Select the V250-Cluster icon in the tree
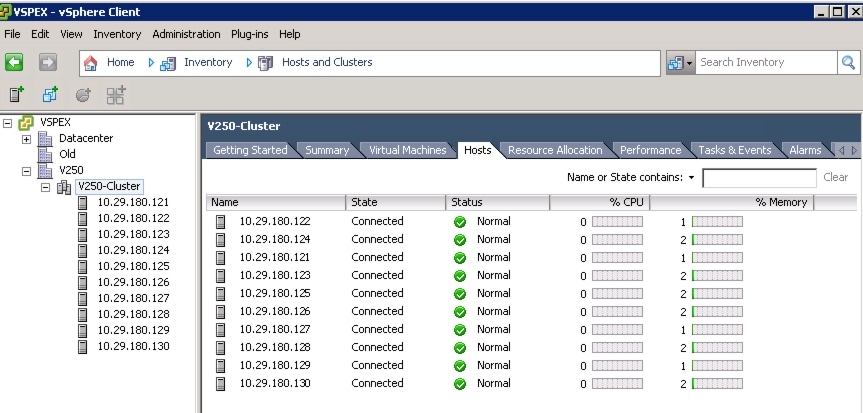The width and height of the screenshot is (863, 413). (x=64, y=186)
